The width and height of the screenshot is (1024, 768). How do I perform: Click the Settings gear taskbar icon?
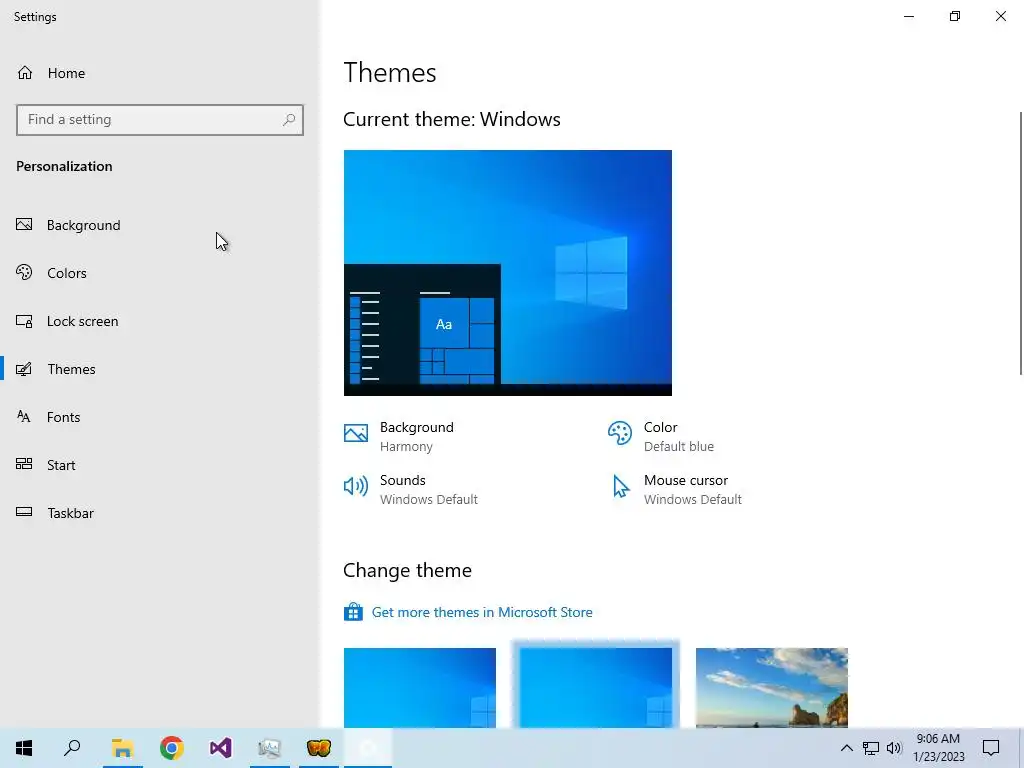[x=368, y=748]
